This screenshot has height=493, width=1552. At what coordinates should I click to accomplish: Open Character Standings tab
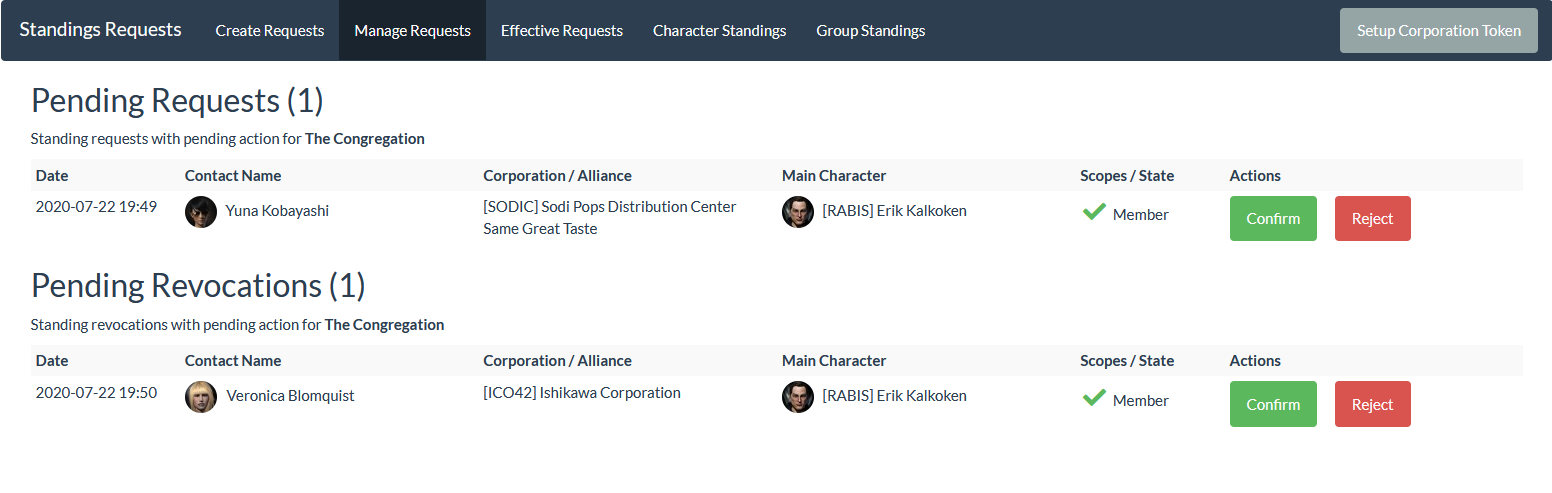(x=719, y=31)
